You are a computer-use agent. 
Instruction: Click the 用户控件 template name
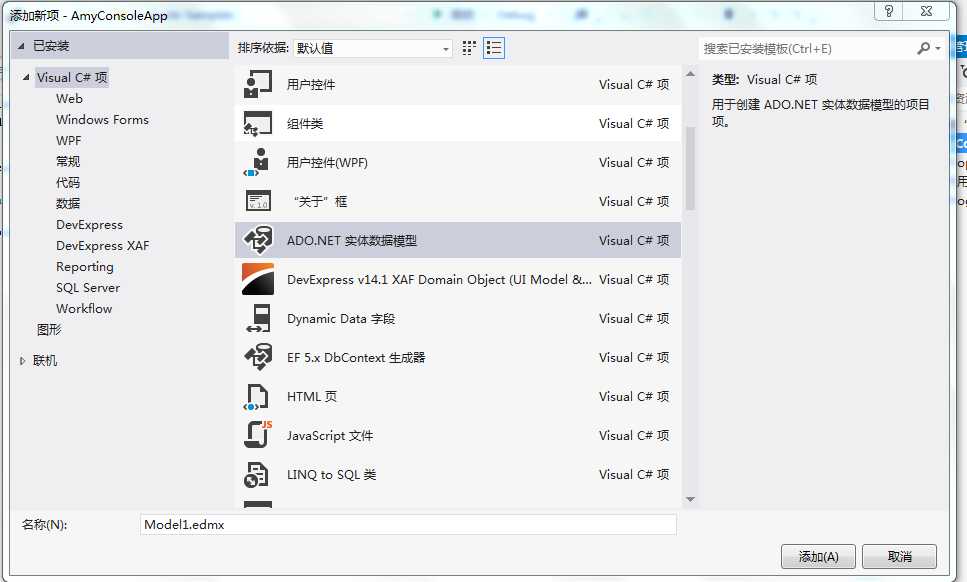[311, 84]
